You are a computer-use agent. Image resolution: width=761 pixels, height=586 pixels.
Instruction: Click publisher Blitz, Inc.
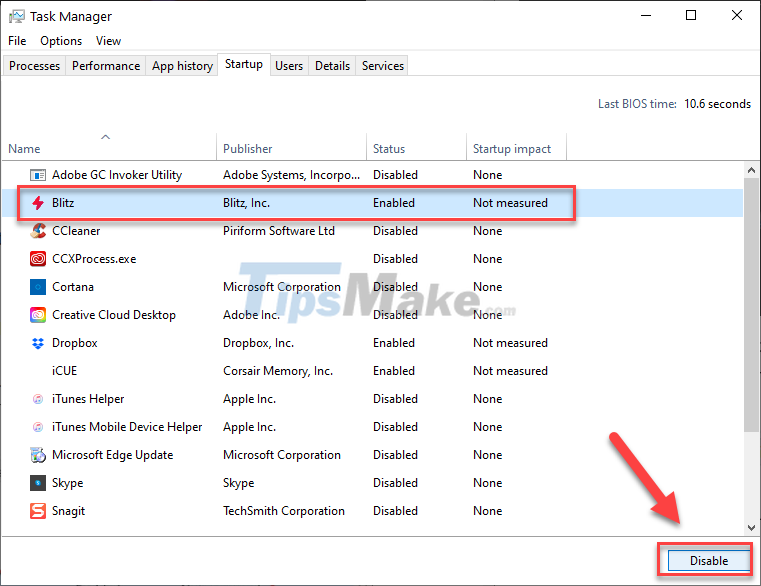247,203
